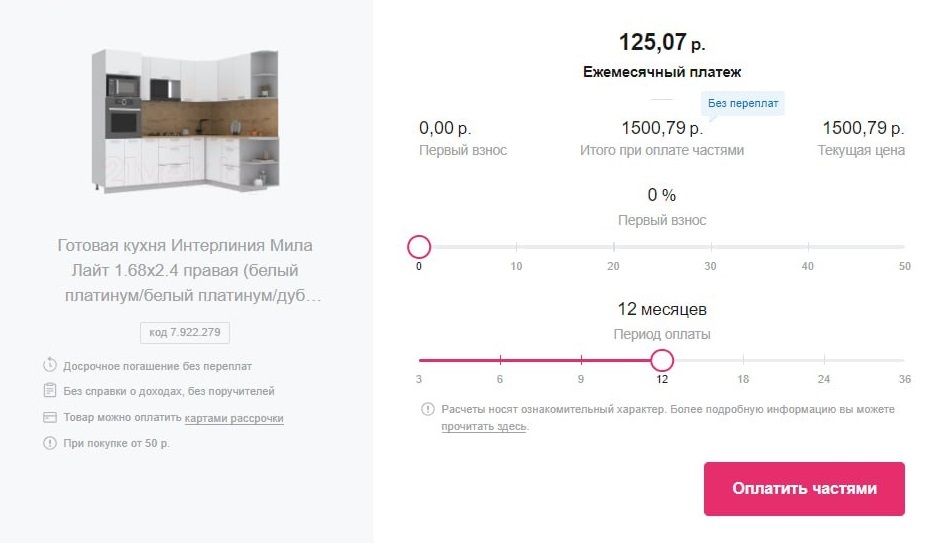Select 3 months on payment period slider
940x543 pixels.
coord(419,360)
